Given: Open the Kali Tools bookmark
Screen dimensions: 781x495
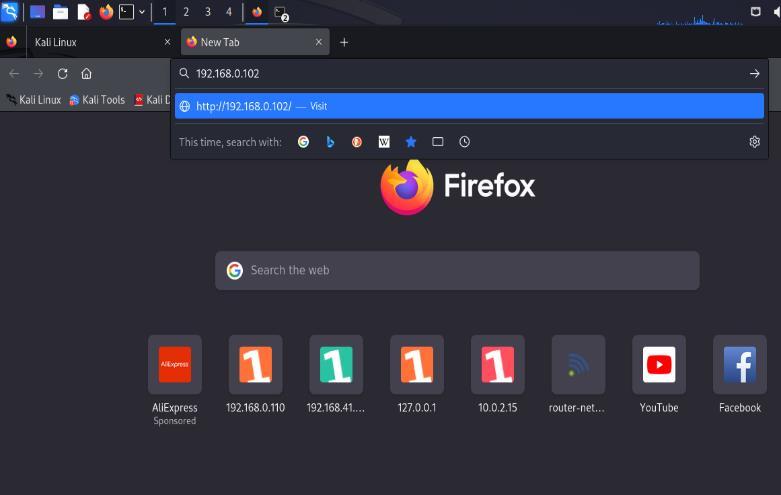Looking at the screenshot, I should click(x=97, y=100).
